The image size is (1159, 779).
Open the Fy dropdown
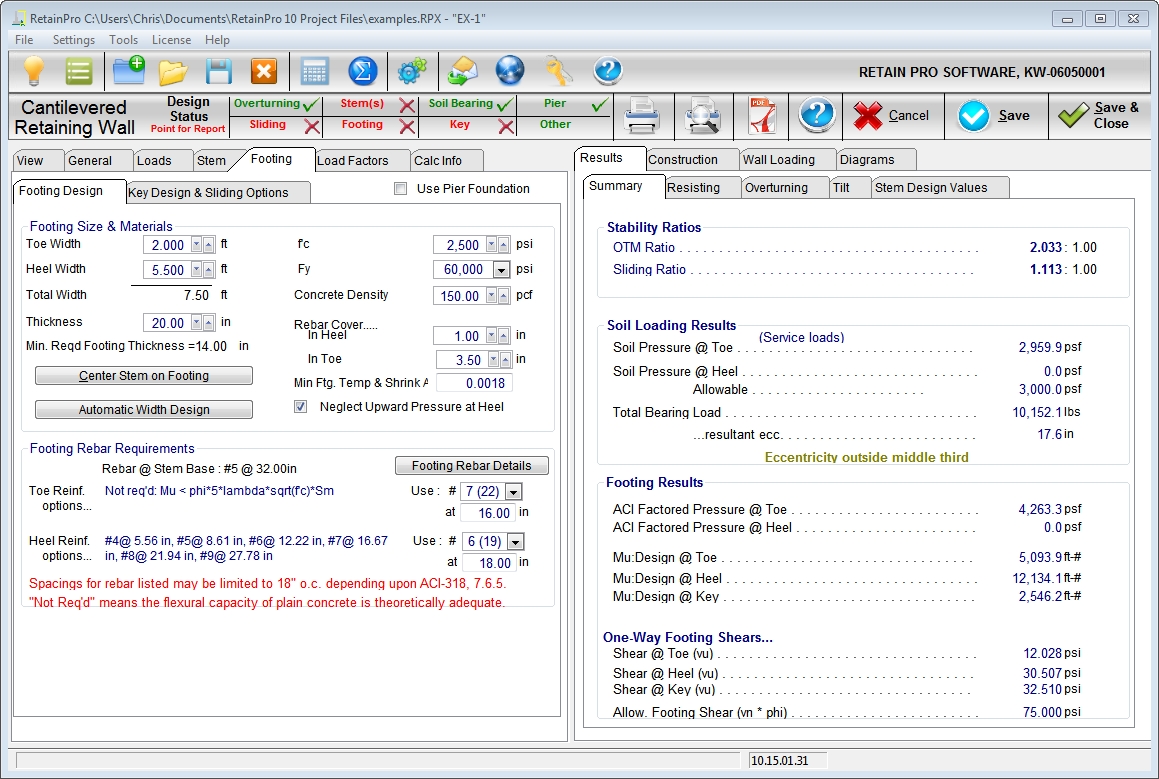(501, 270)
